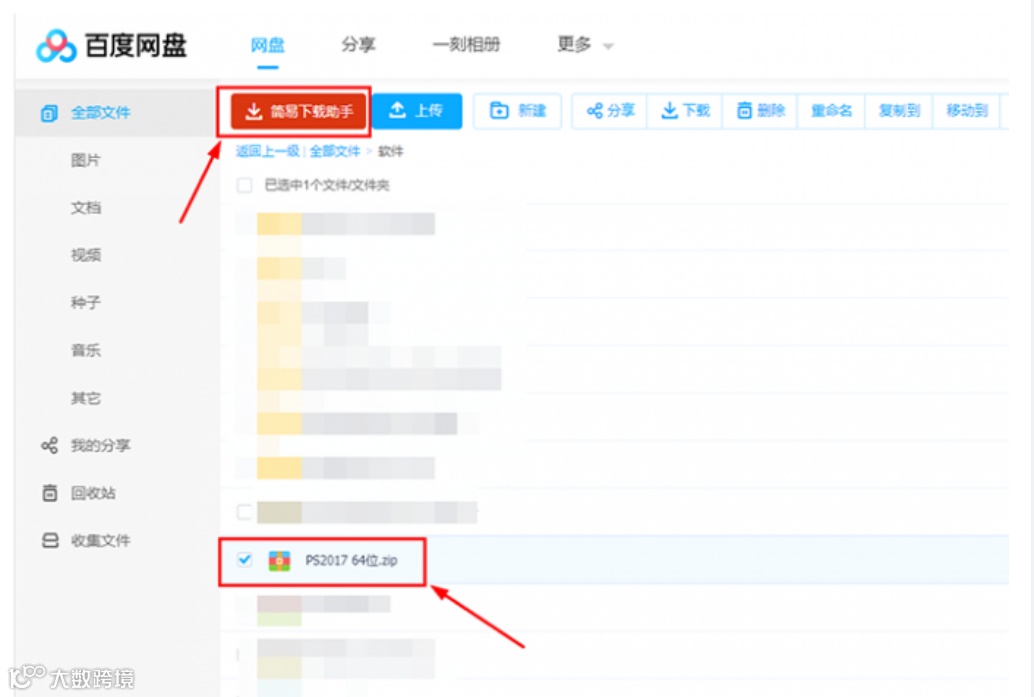Image resolution: width=1034 pixels, height=697 pixels.
Task: Switch to the 网盘 tab
Action: point(268,45)
